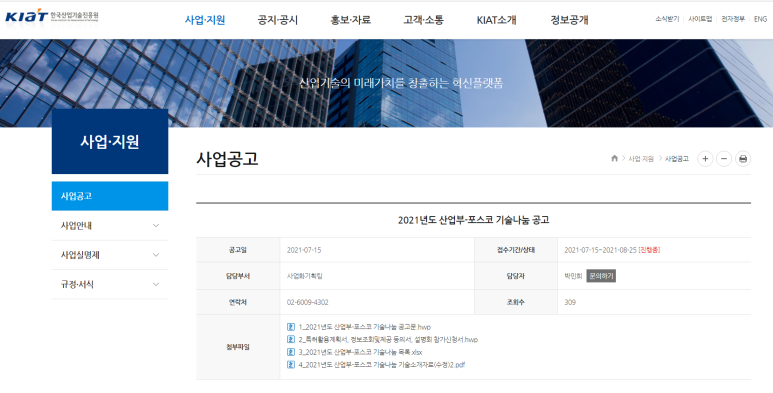This screenshot has width=773, height=393.
Task: Click the 사업·지원 sidebar header
Action: tap(110, 142)
